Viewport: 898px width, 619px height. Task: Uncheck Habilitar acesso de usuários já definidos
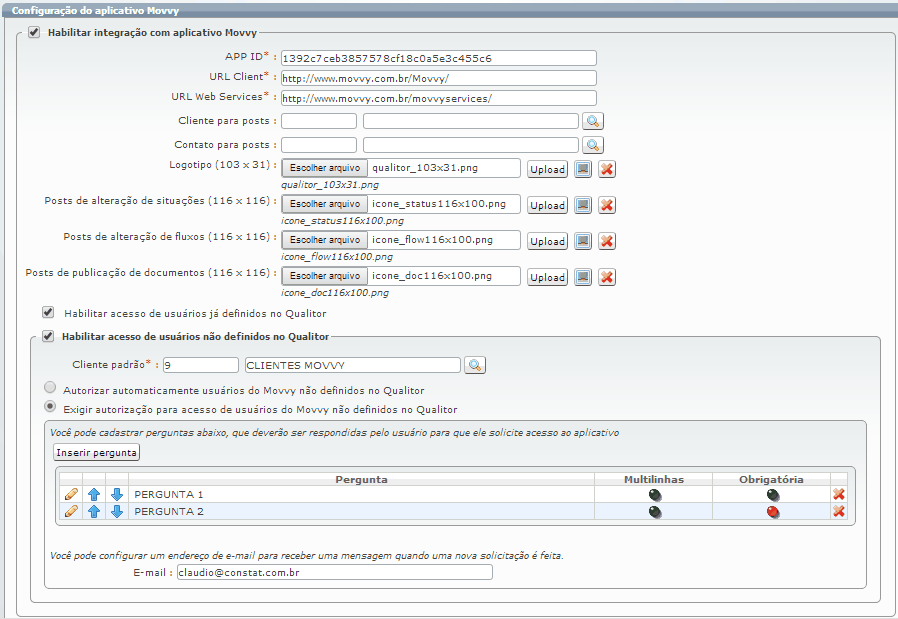pyautogui.click(x=48, y=313)
